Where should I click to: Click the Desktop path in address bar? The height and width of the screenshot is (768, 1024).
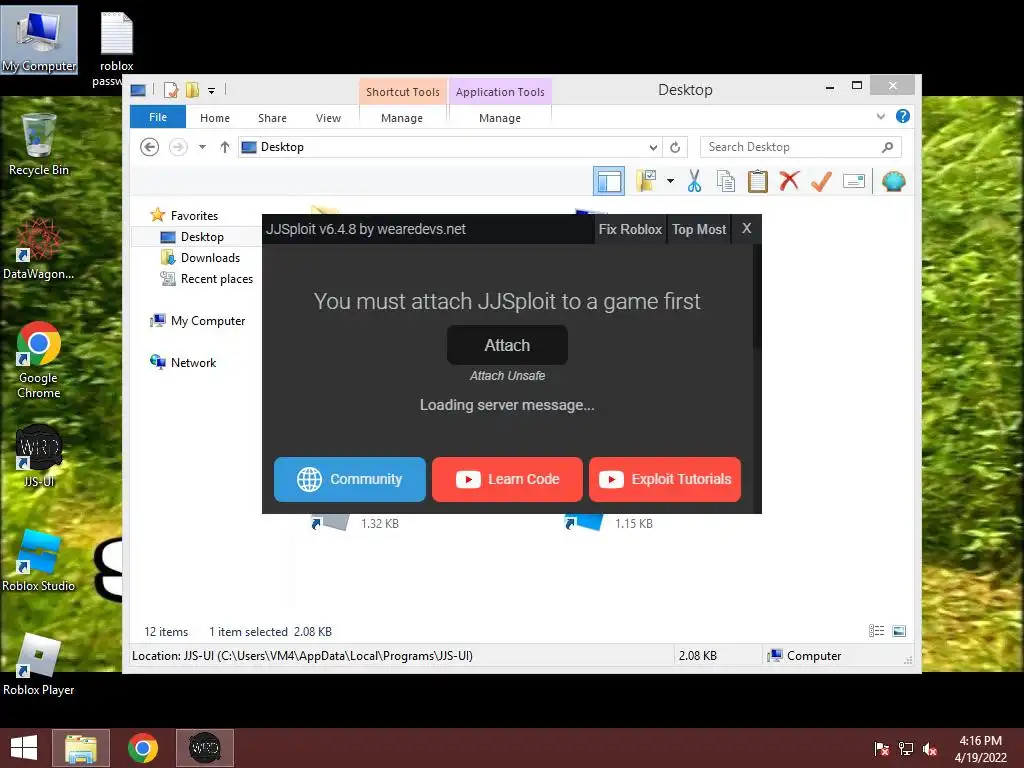(282, 147)
